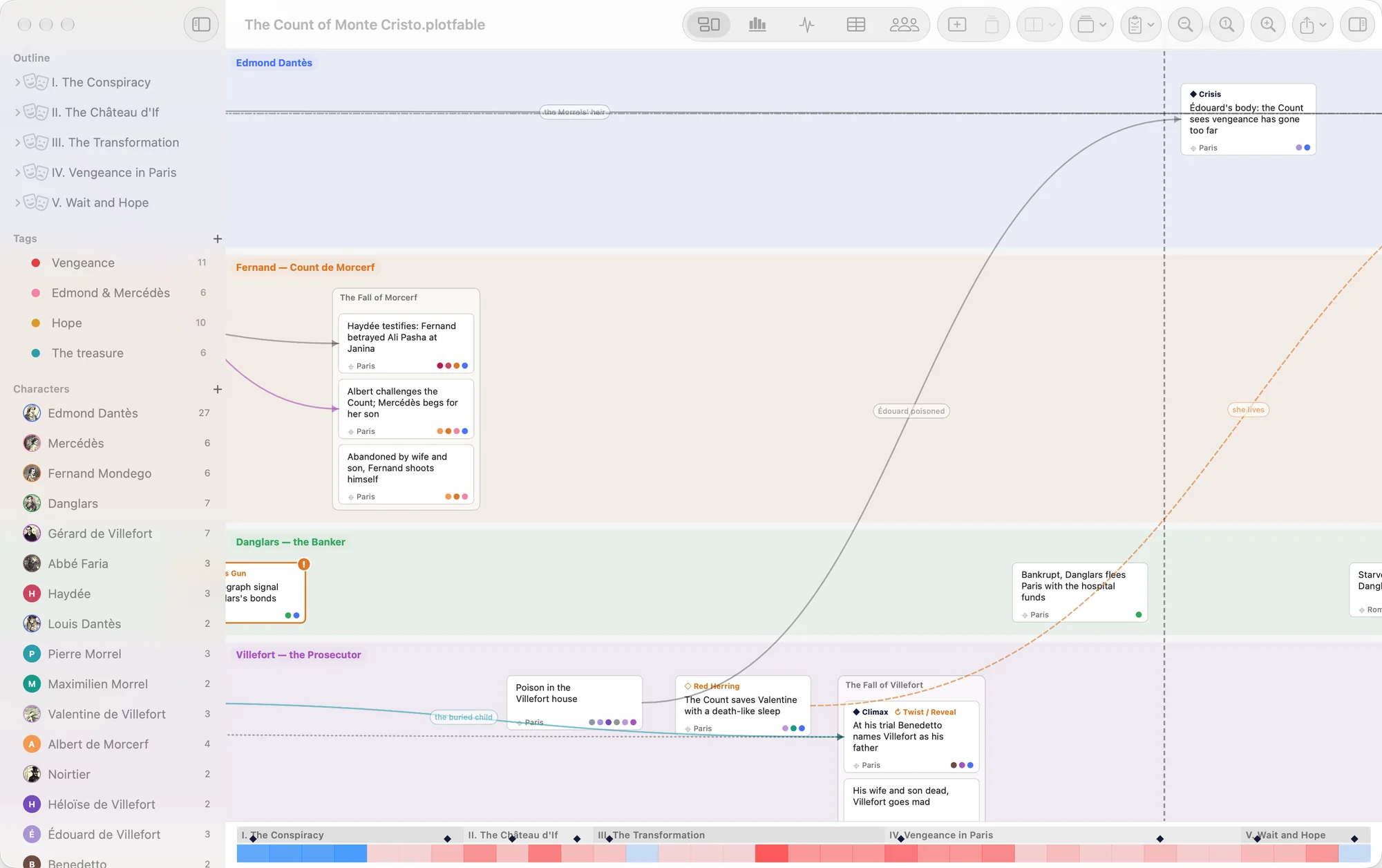Open the share export menu
This screenshot has height=868, width=1382.
(1313, 25)
